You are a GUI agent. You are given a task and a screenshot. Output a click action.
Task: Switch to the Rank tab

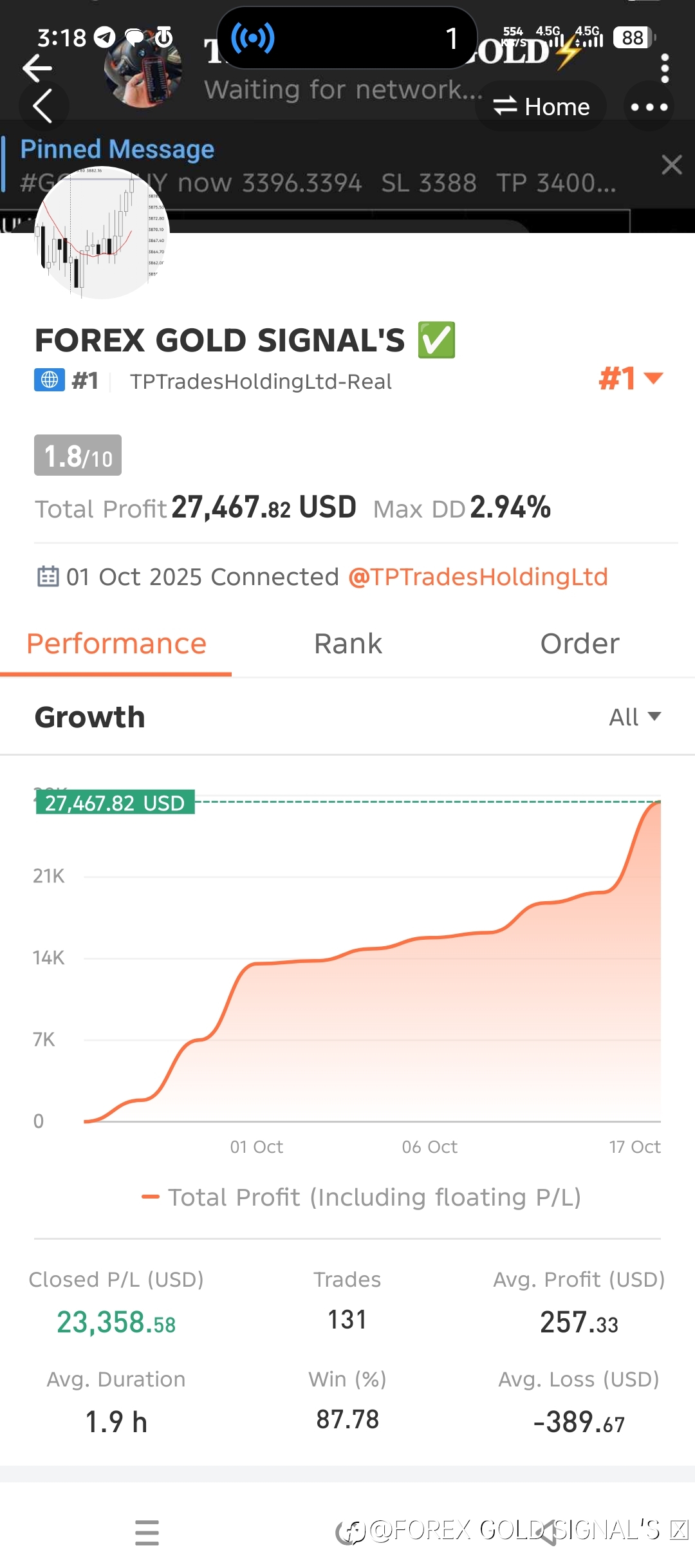click(x=347, y=644)
